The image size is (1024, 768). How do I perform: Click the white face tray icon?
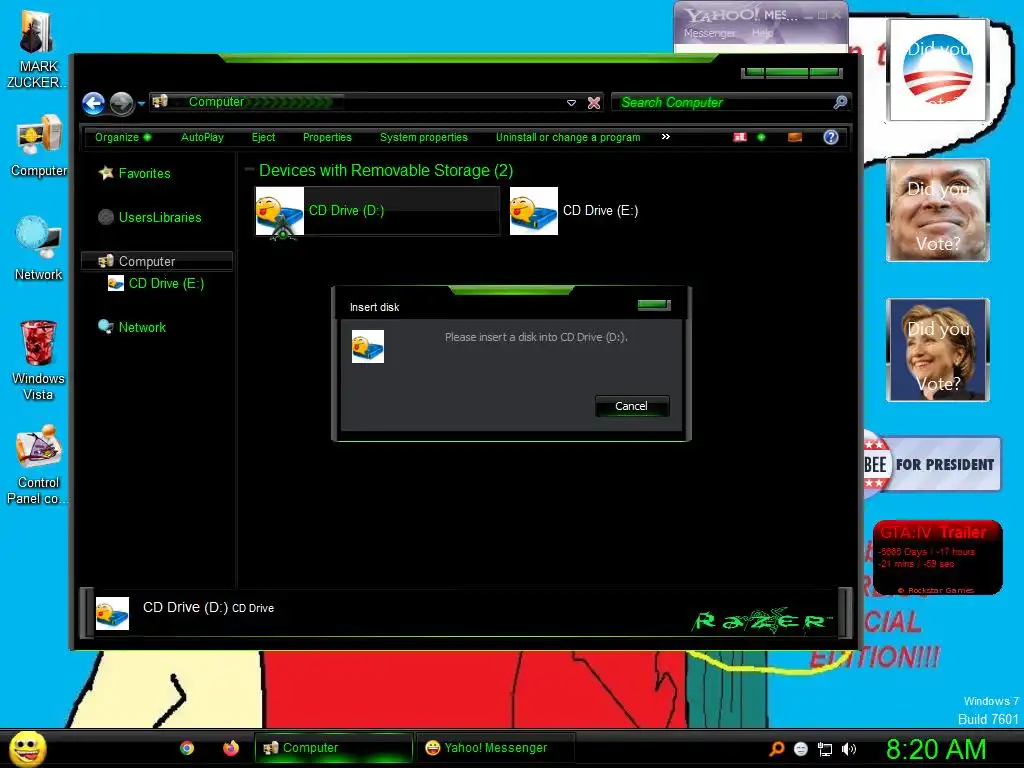click(x=801, y=749)
